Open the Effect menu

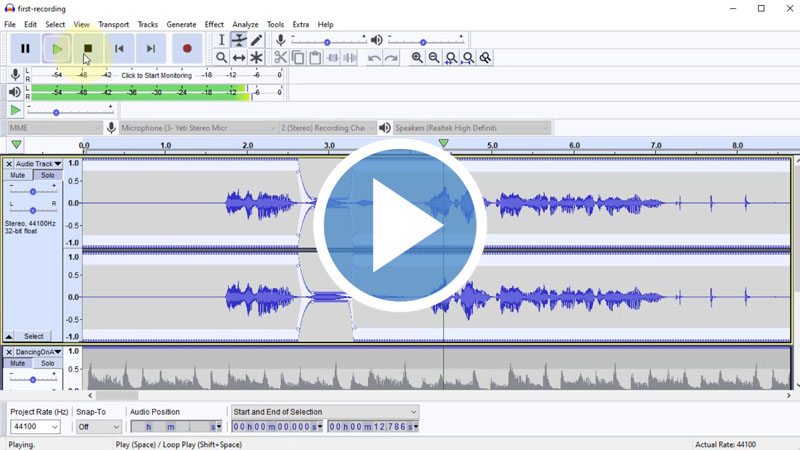coord(214,24)
